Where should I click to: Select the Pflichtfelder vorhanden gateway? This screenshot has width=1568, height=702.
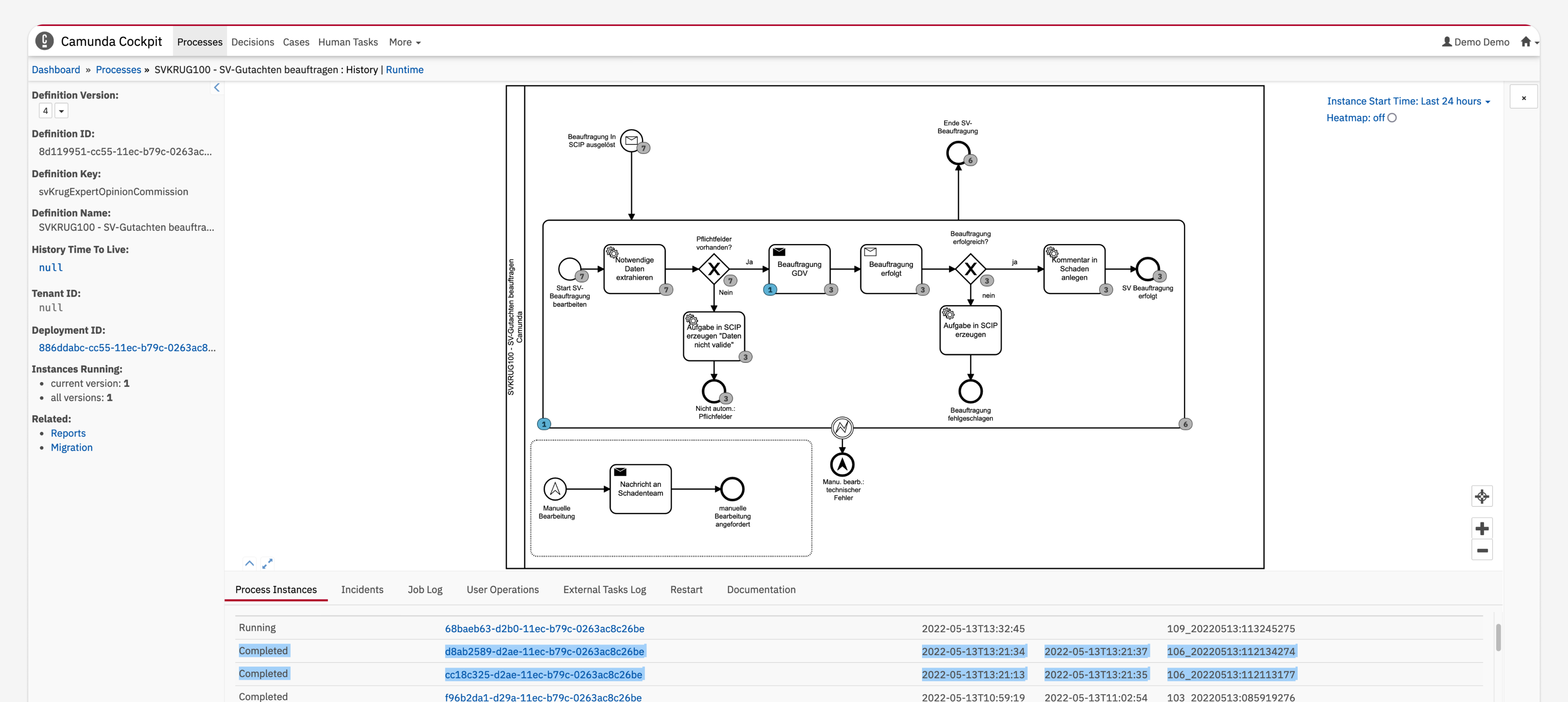point(714,269)
